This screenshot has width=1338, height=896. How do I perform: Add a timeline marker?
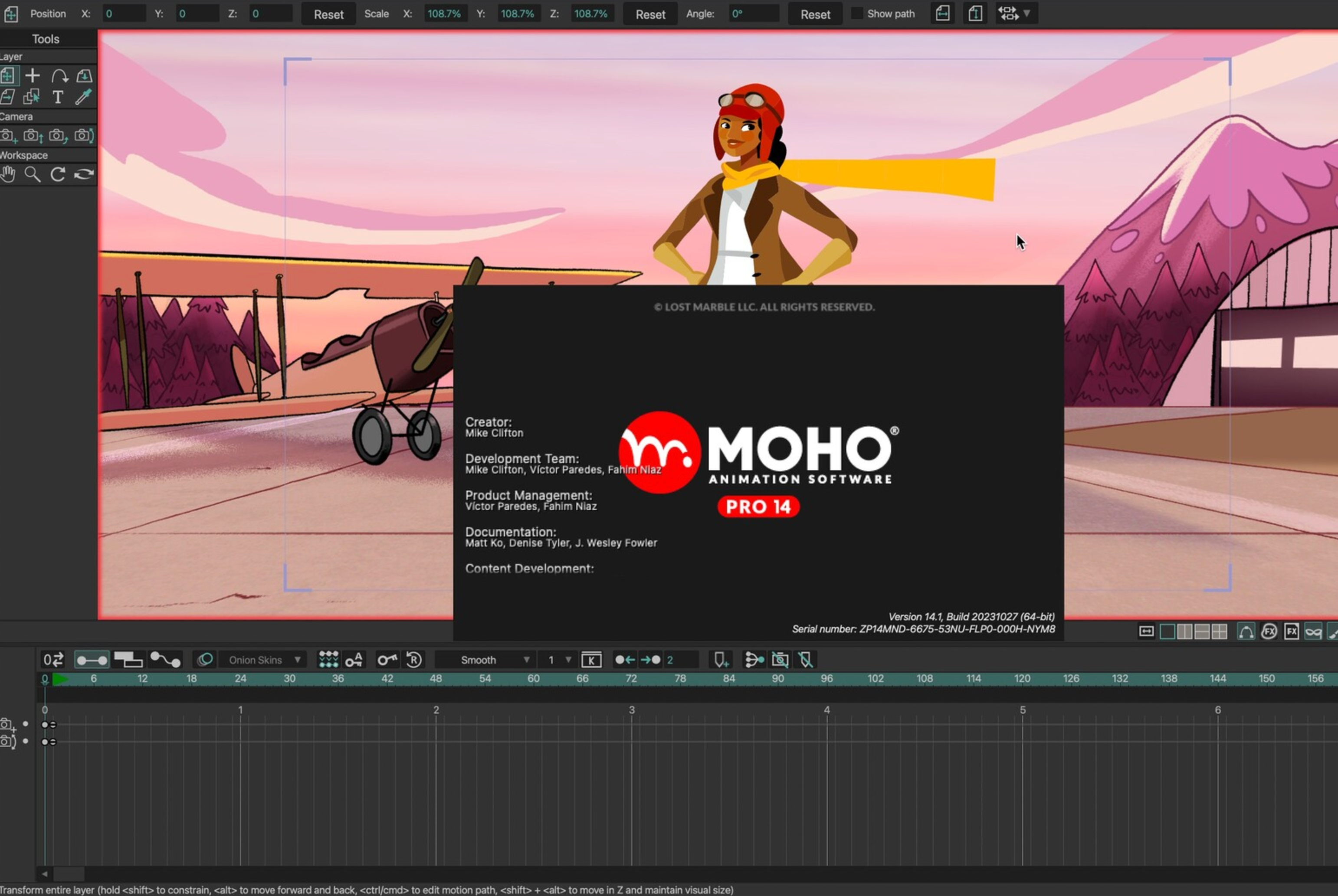tap(721, 660)
